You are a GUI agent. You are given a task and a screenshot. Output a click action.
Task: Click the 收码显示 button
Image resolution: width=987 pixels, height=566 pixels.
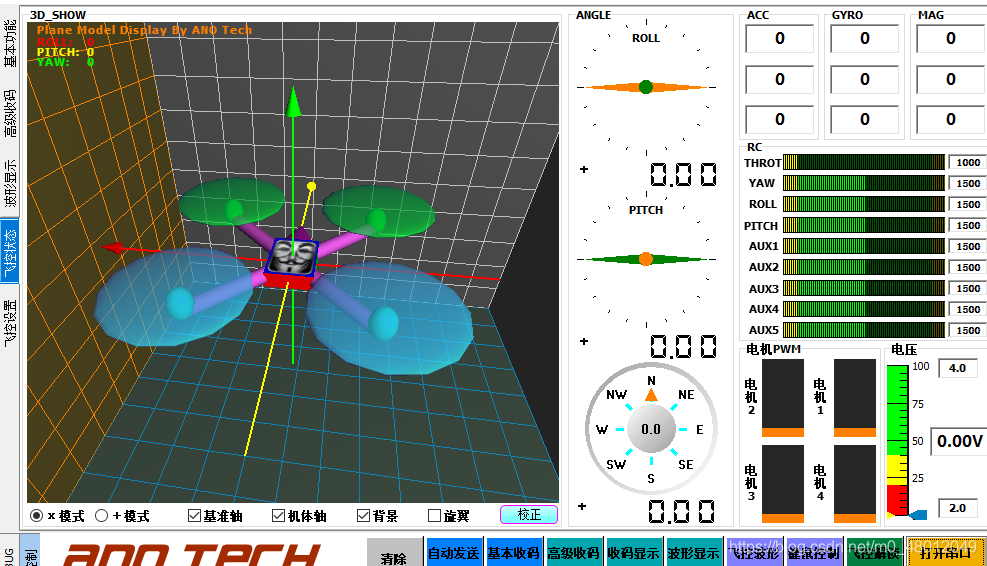coord(633,552)
